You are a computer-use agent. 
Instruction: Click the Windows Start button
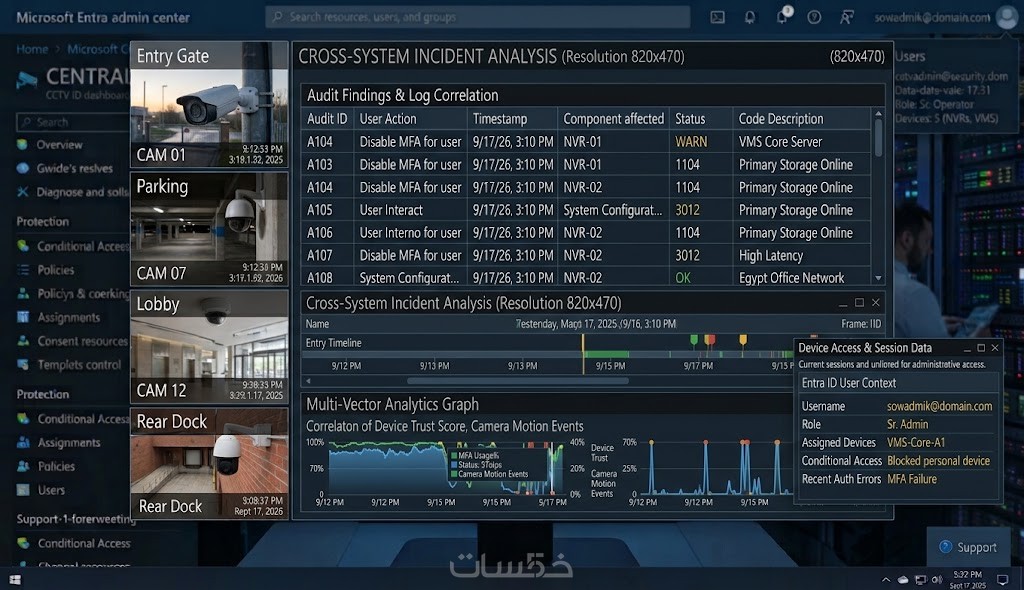point(15,580)
